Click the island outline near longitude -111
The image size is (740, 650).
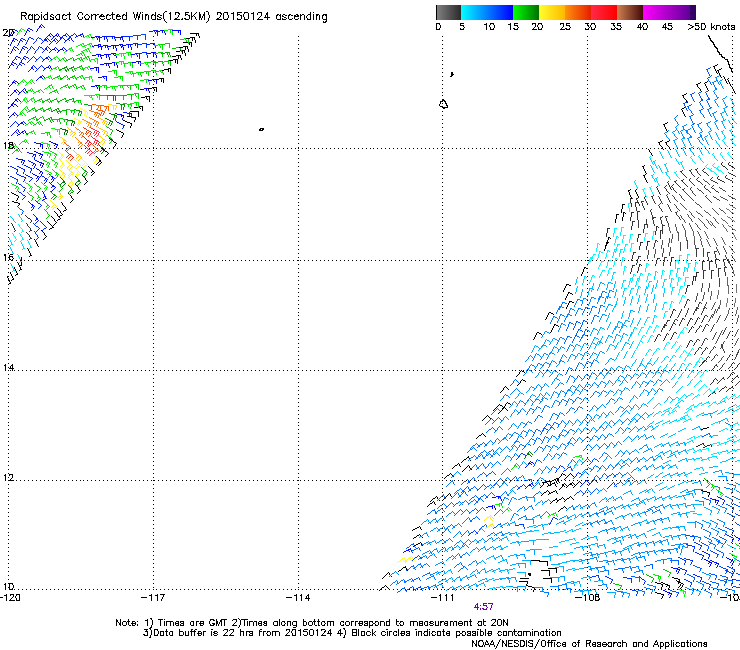tap(443, 104)
